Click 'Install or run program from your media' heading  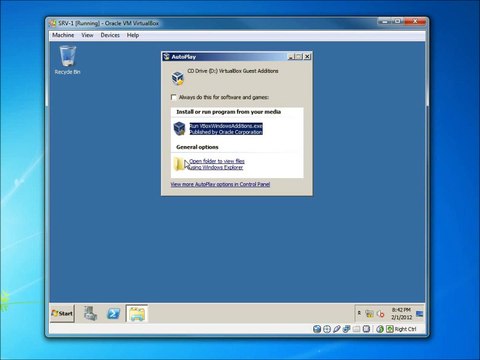pyautogui.click(x=229, y=112)
